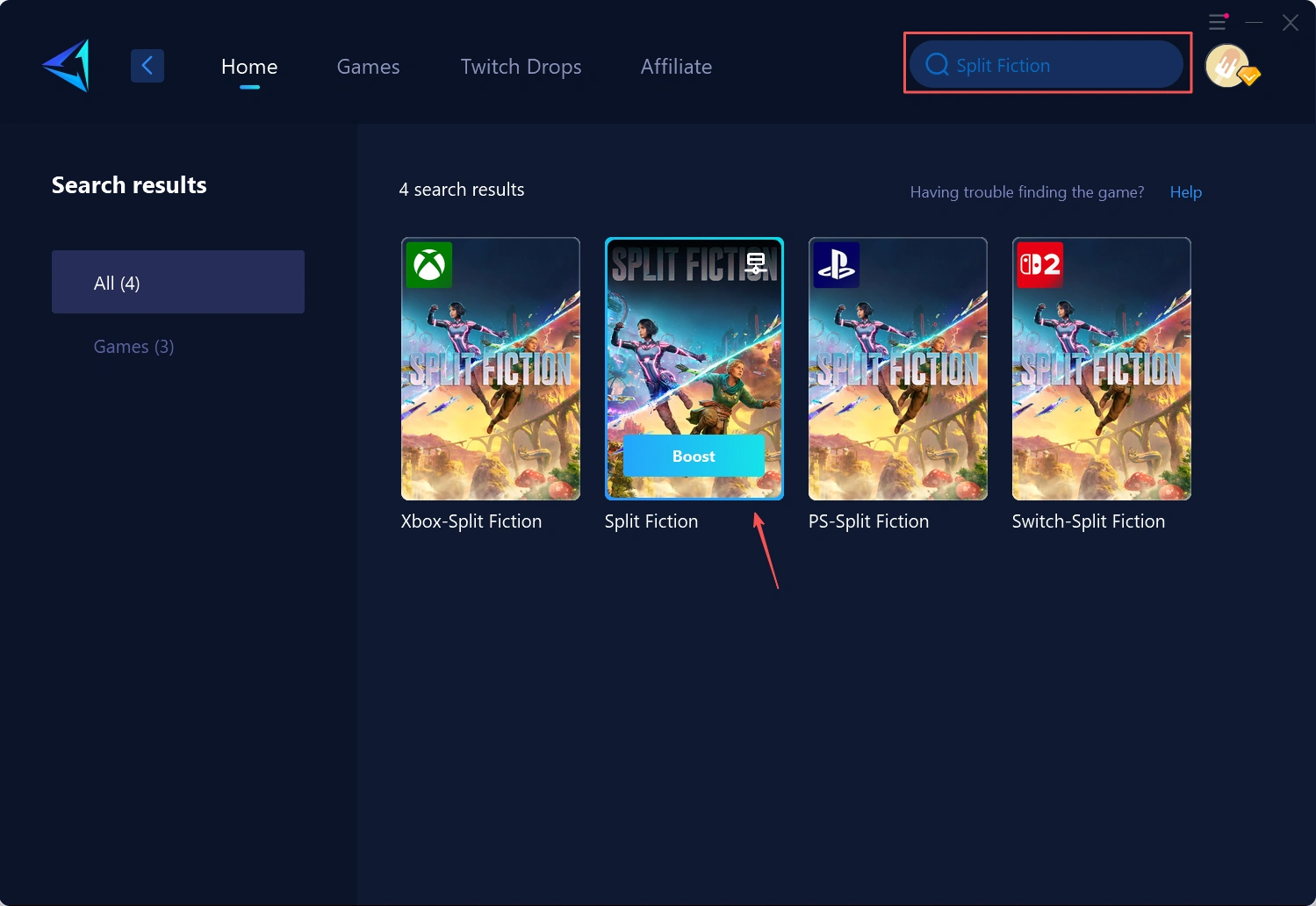
Task: Click the user avatar picture
Action: (x=1227, y=65)
